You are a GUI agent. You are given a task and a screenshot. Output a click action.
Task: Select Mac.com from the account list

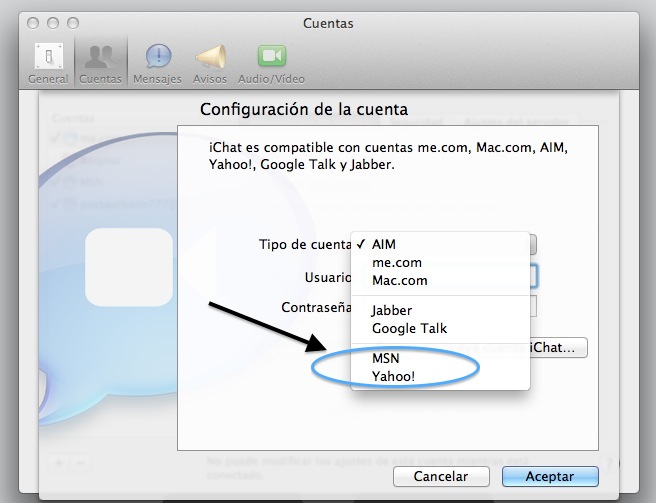440,280
